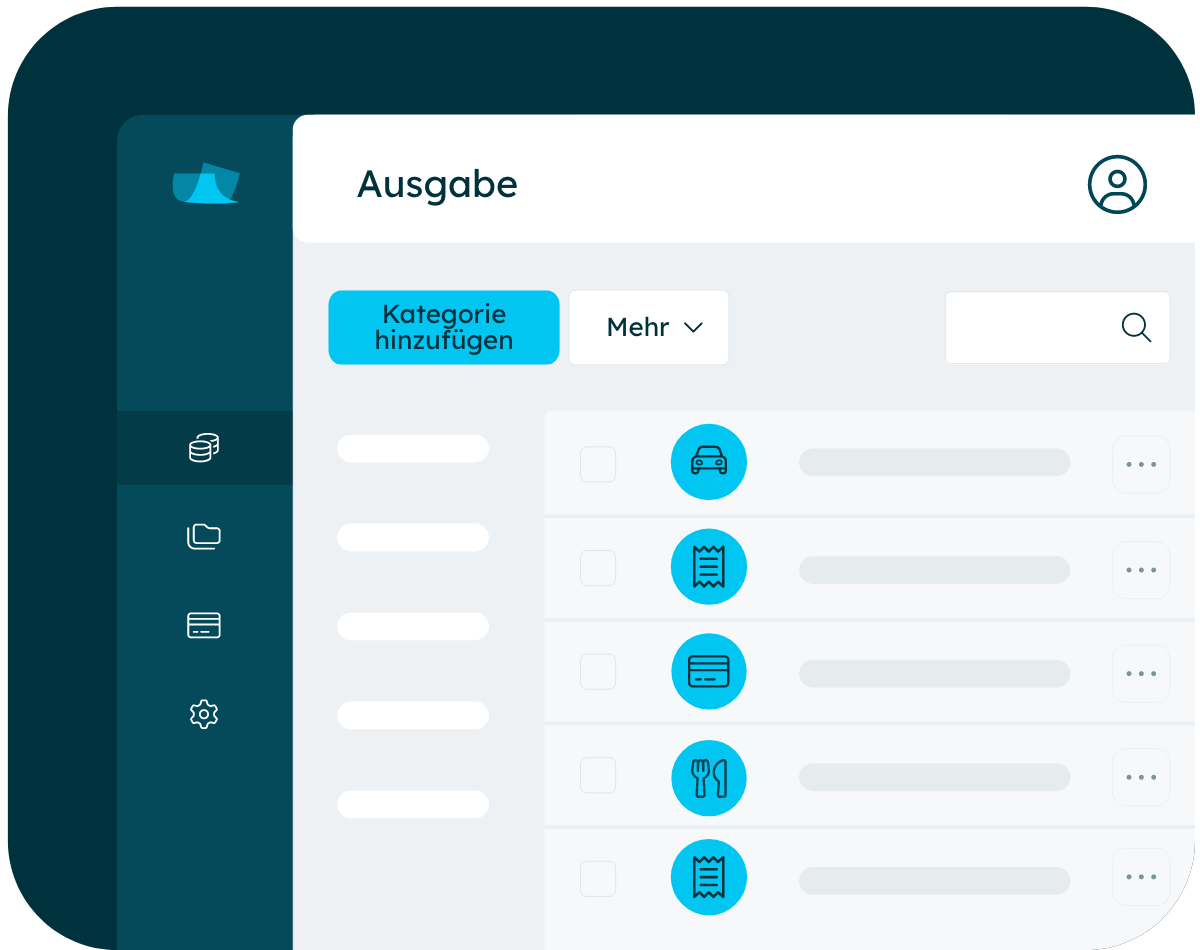Click the app logo in the sidebar
The height and width of the screenshot is (950, 1200).
(x=206, y=185)
